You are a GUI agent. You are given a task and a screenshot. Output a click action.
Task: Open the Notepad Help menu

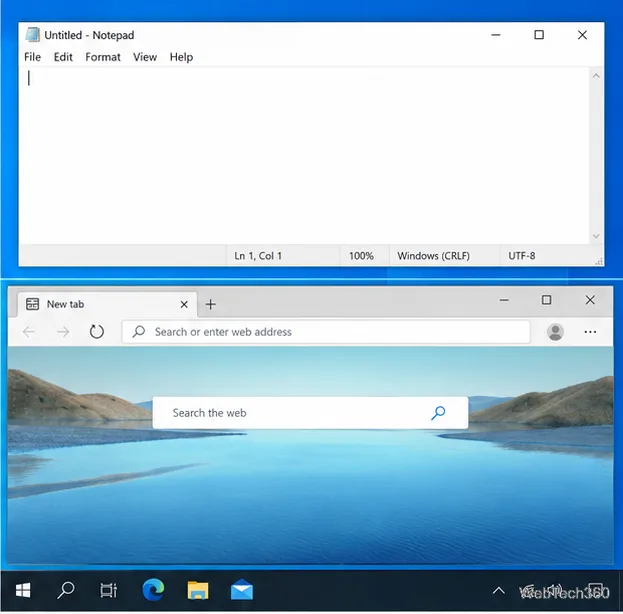coord(181,57)
